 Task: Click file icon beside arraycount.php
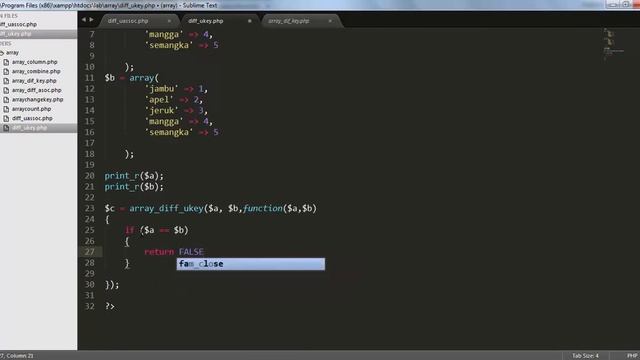point(6,109)
